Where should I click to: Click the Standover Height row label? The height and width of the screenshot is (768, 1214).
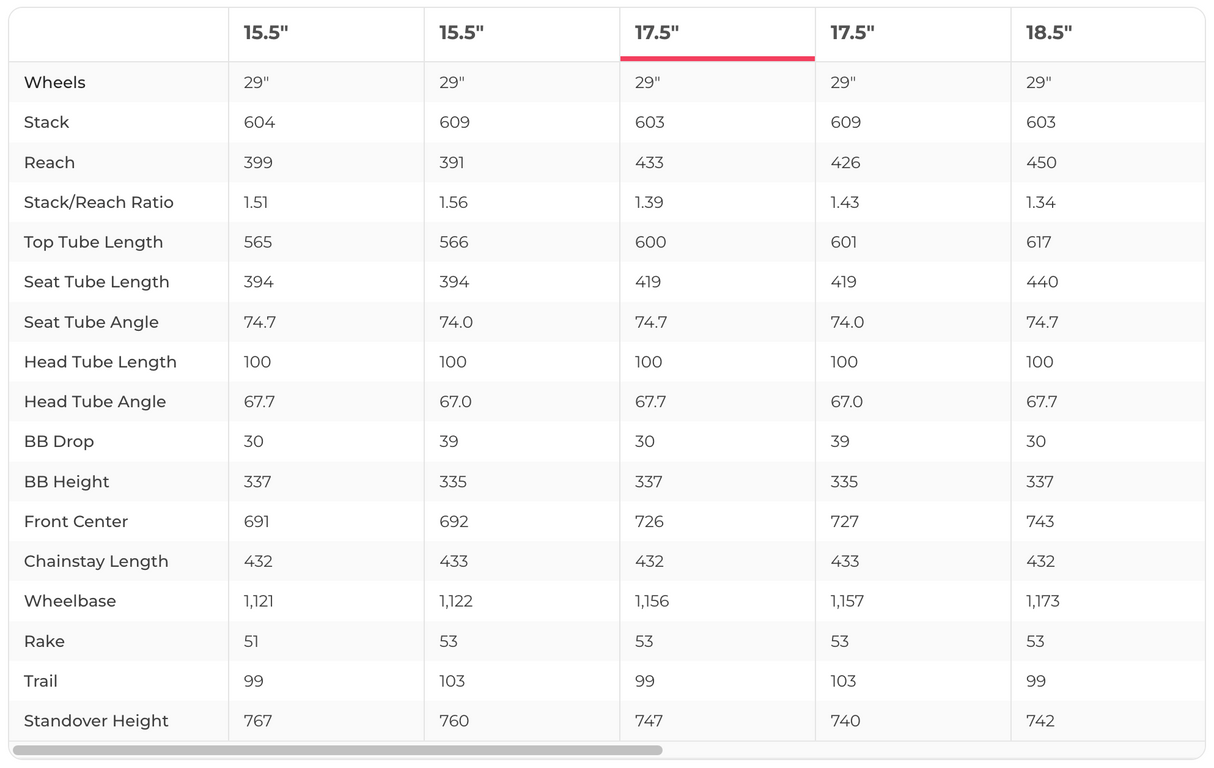[96, 721]
